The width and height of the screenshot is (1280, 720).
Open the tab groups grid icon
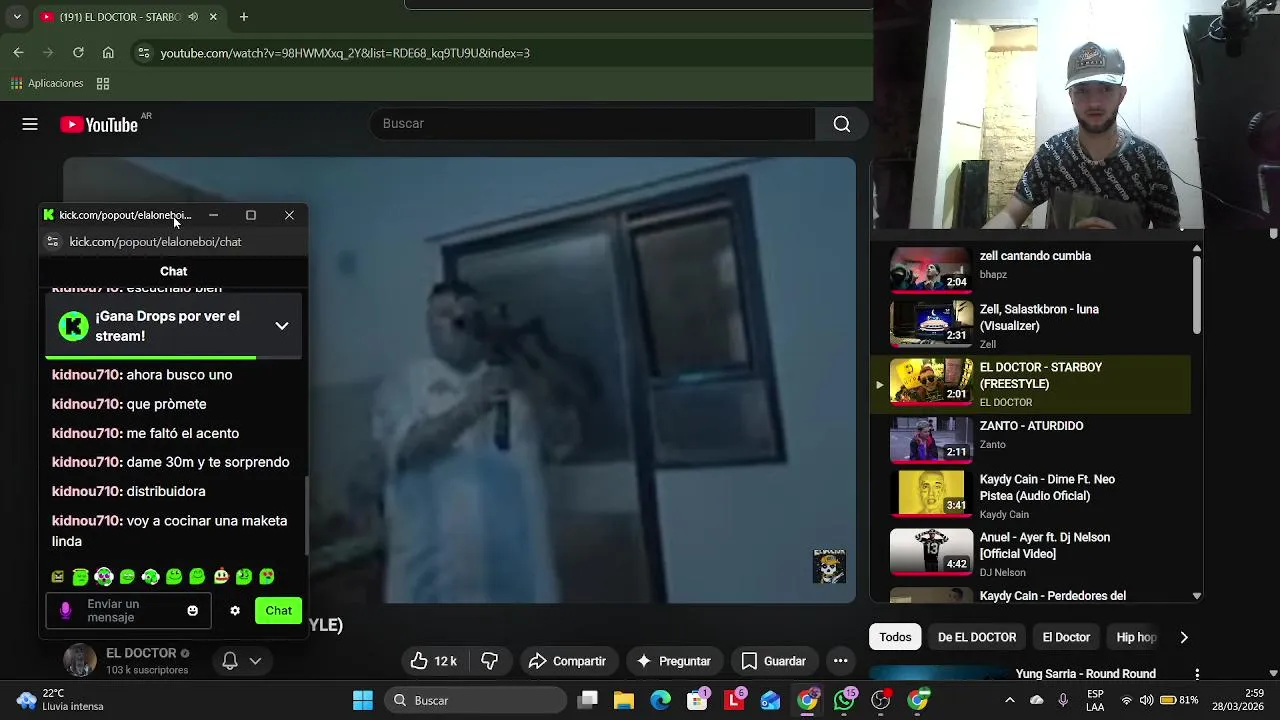(103, 83)
